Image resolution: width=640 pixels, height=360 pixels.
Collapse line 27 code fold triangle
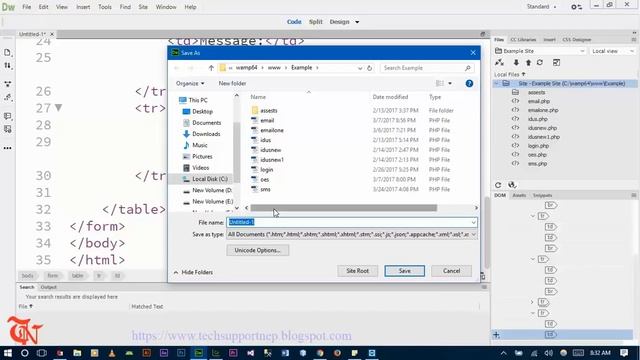tap(58, 108)
